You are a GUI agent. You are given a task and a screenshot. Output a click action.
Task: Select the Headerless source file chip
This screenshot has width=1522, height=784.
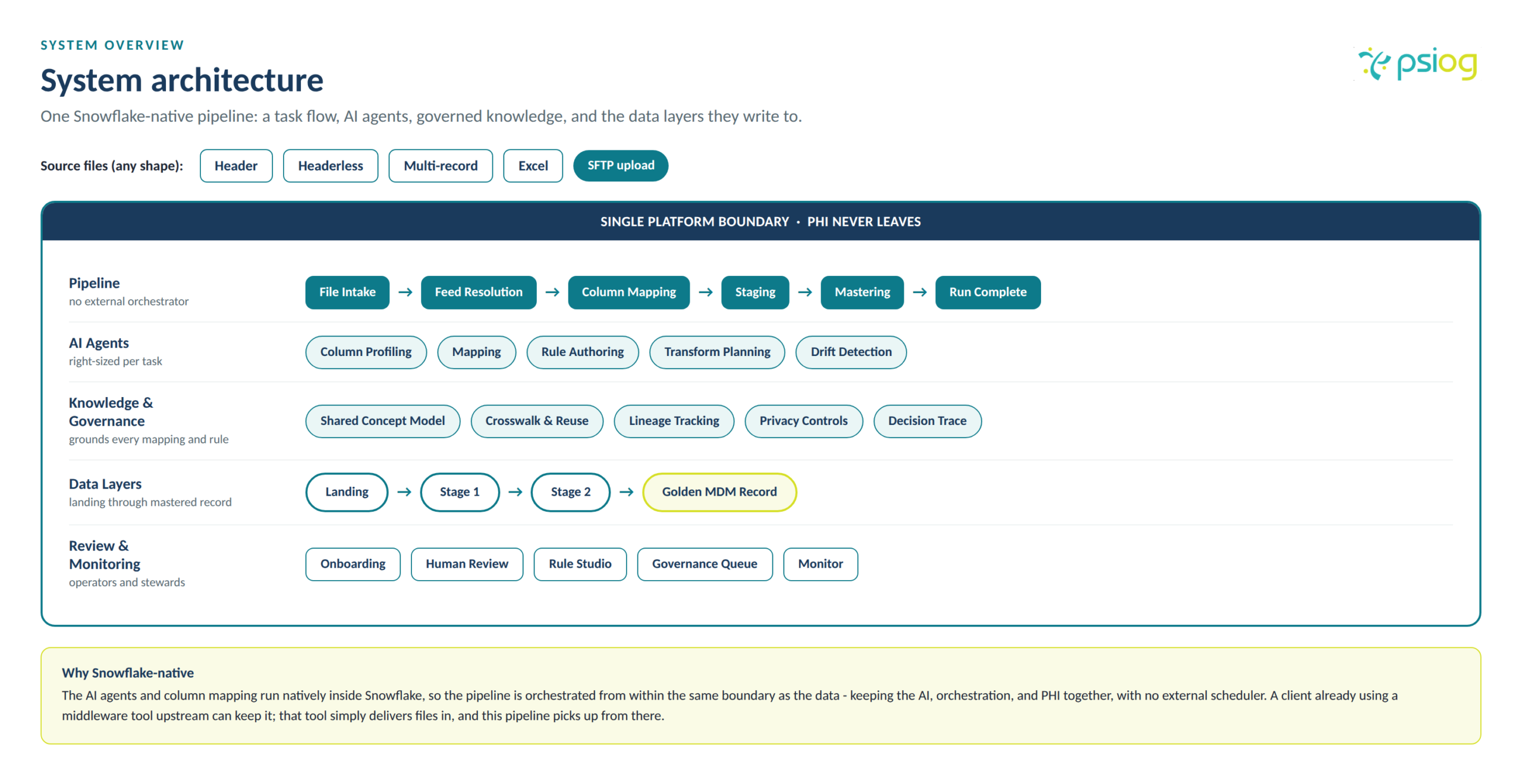click(330, 165)
